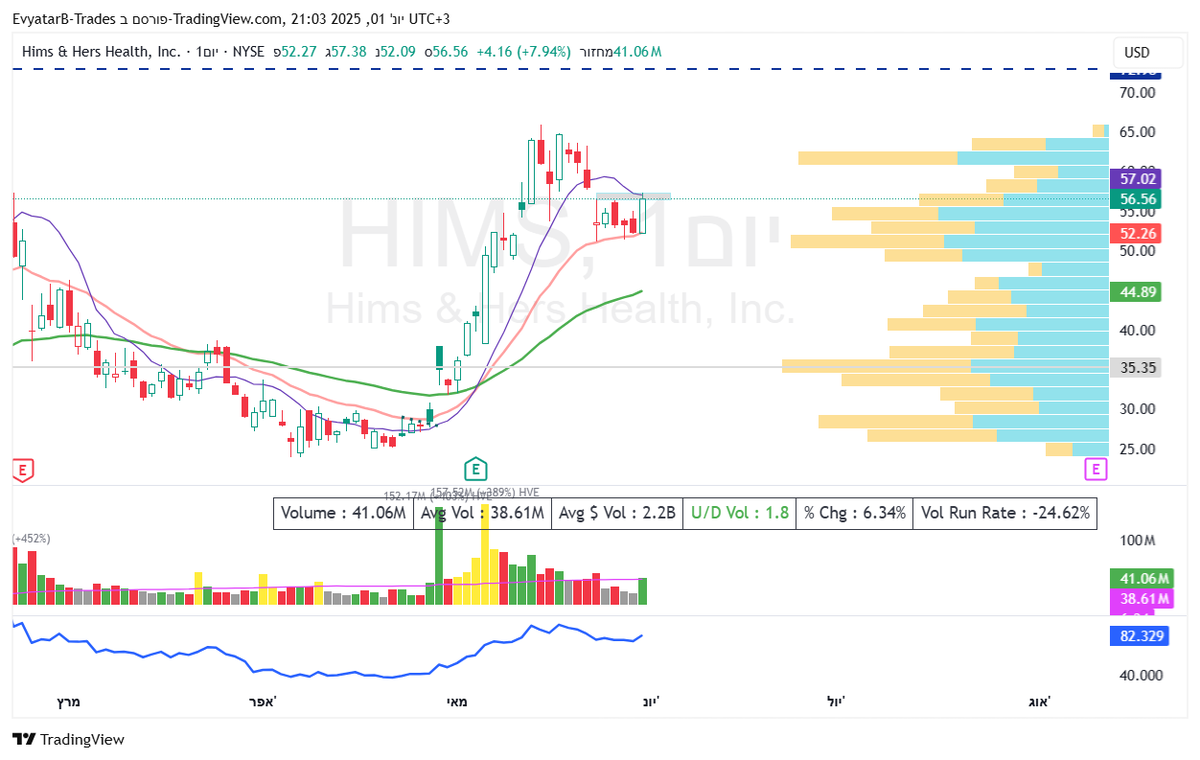
Task: Click the 50.00 price axis value
Action: click(x=1138, y=251)
